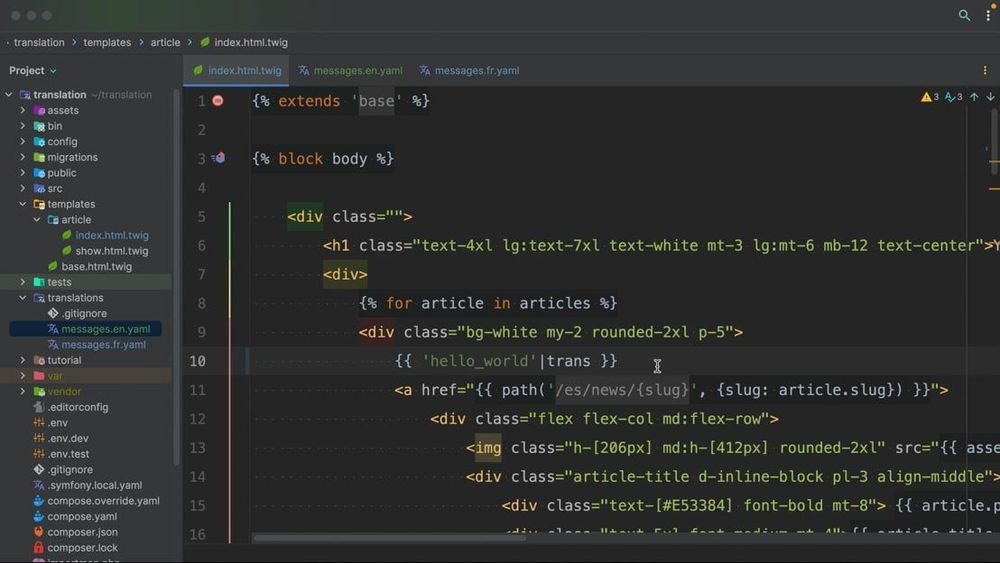Expand the public folder

[x=23, y=172]
